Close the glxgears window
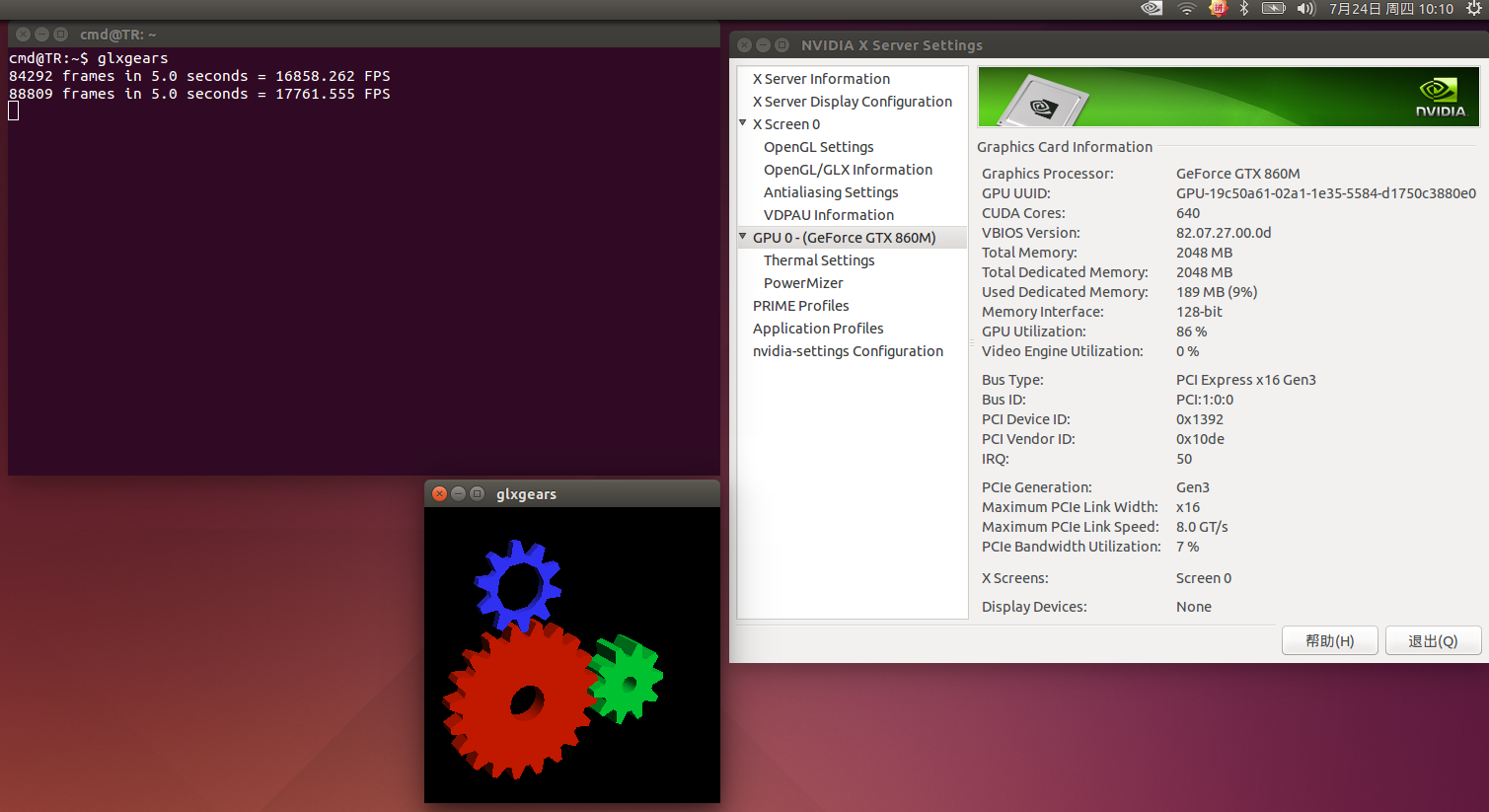Image resolution: width=1489 pixels, height=812 pixels. click(440, 493)
